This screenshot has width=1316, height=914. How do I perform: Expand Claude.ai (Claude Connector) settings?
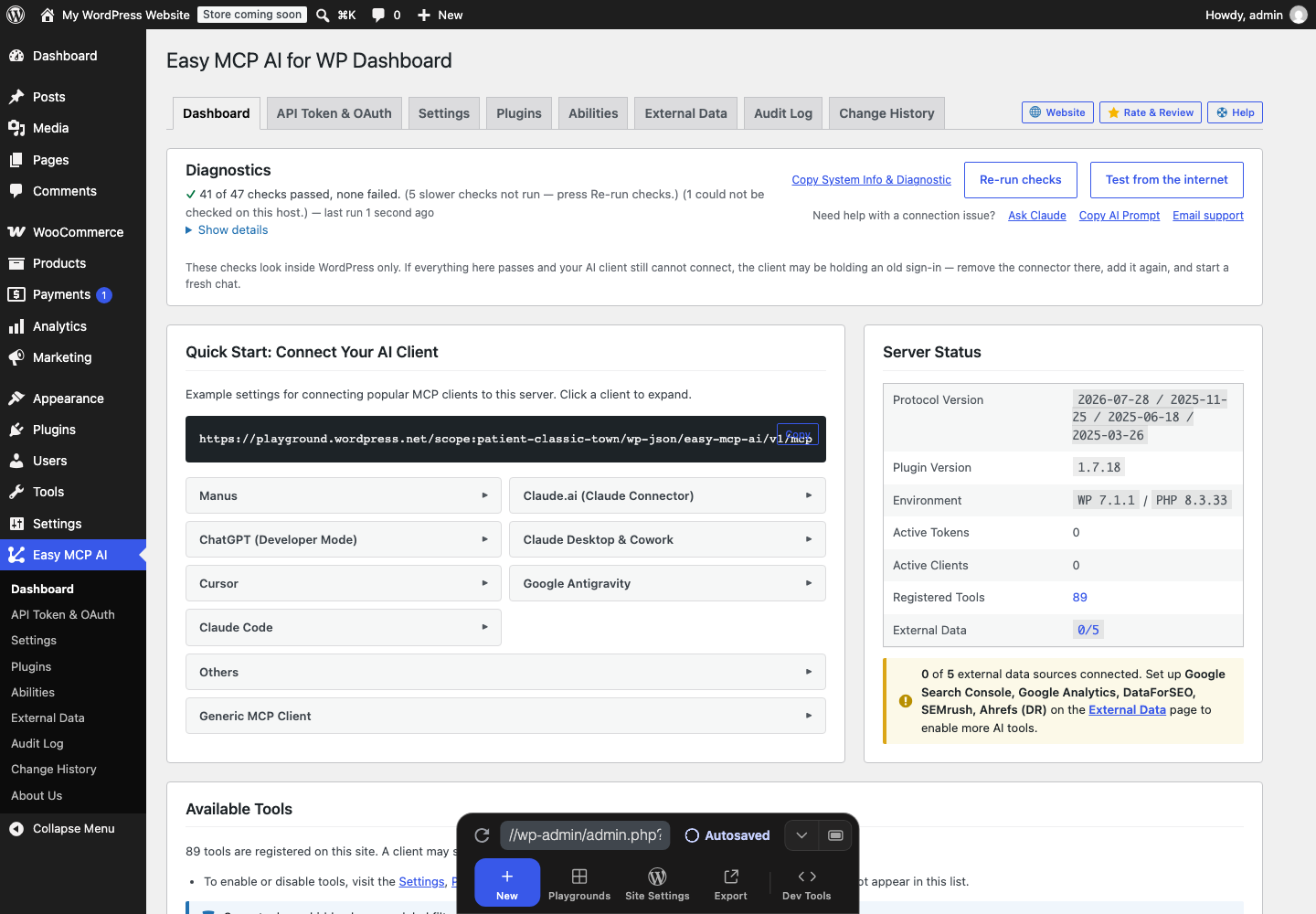[667, 495]
